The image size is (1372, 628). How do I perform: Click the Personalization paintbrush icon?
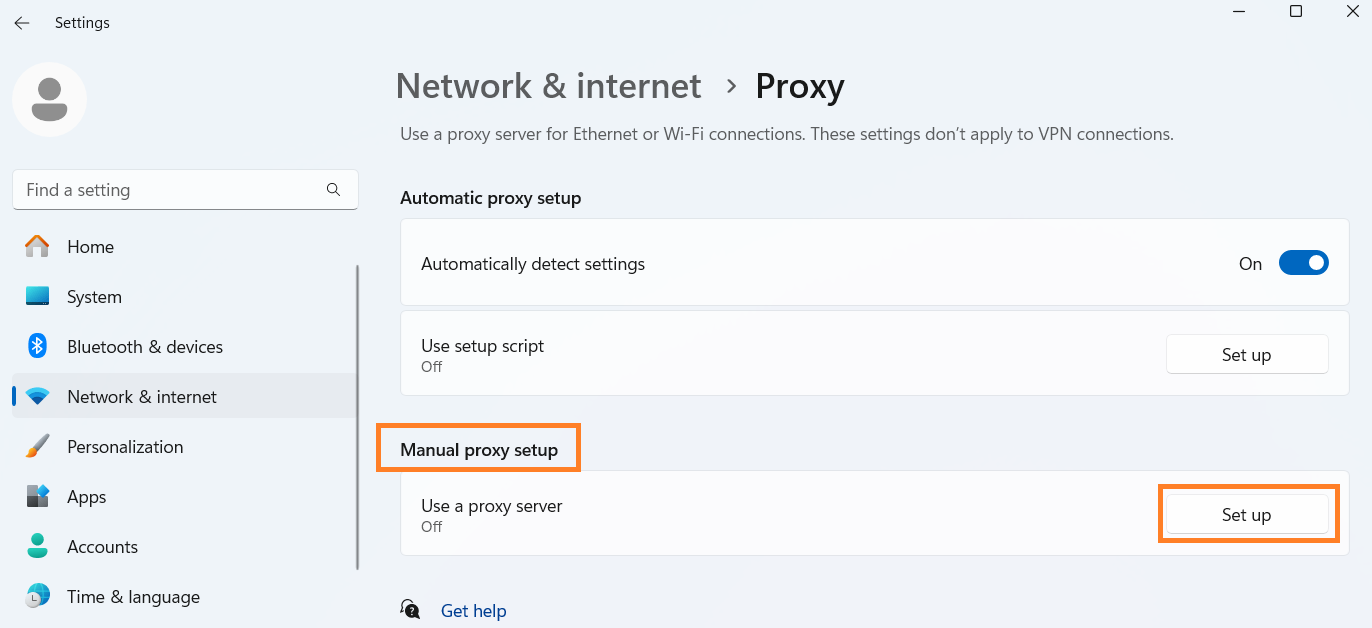pyautogui.click(x=37, y=447)
